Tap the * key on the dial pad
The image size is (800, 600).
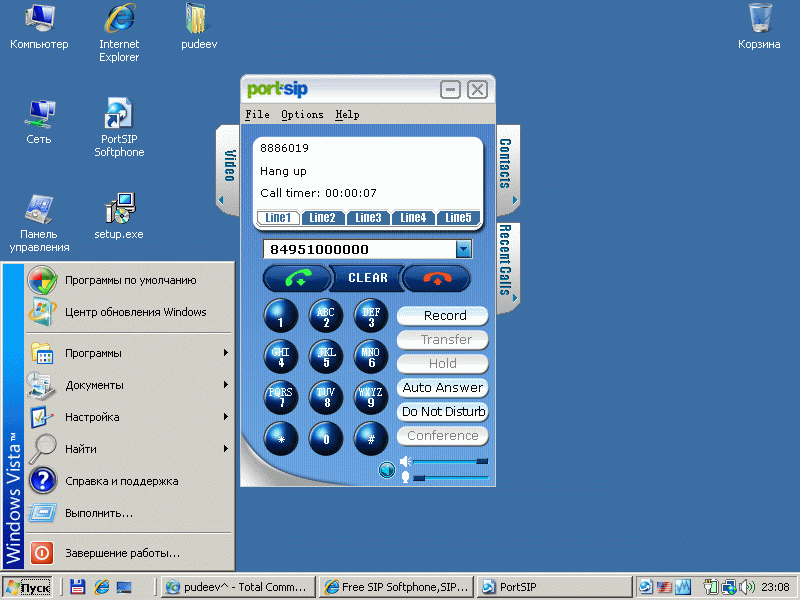[x=281, y=439]
